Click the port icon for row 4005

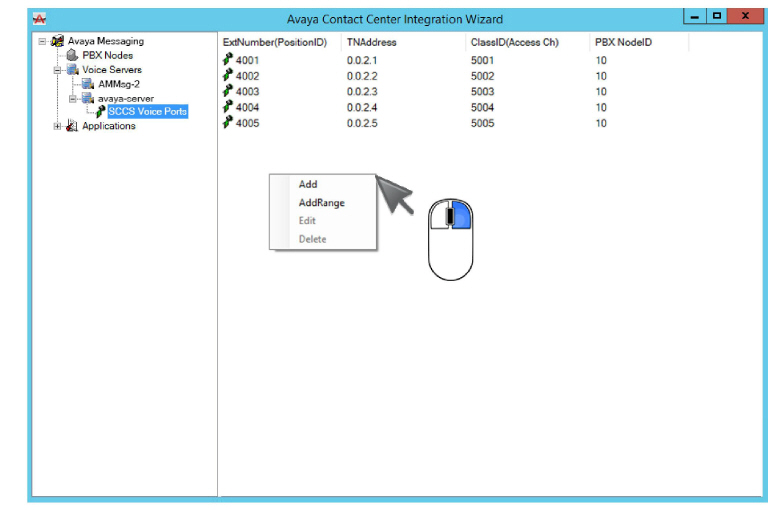[x=228, y=122]
